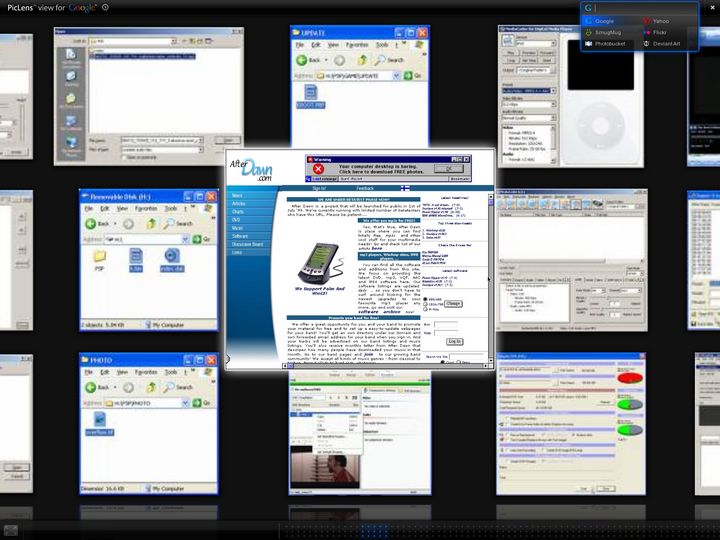The height and width of the screenshot is (540, 720).
Task: Open File menu in UPDATE window
Action: pos(300,45)
